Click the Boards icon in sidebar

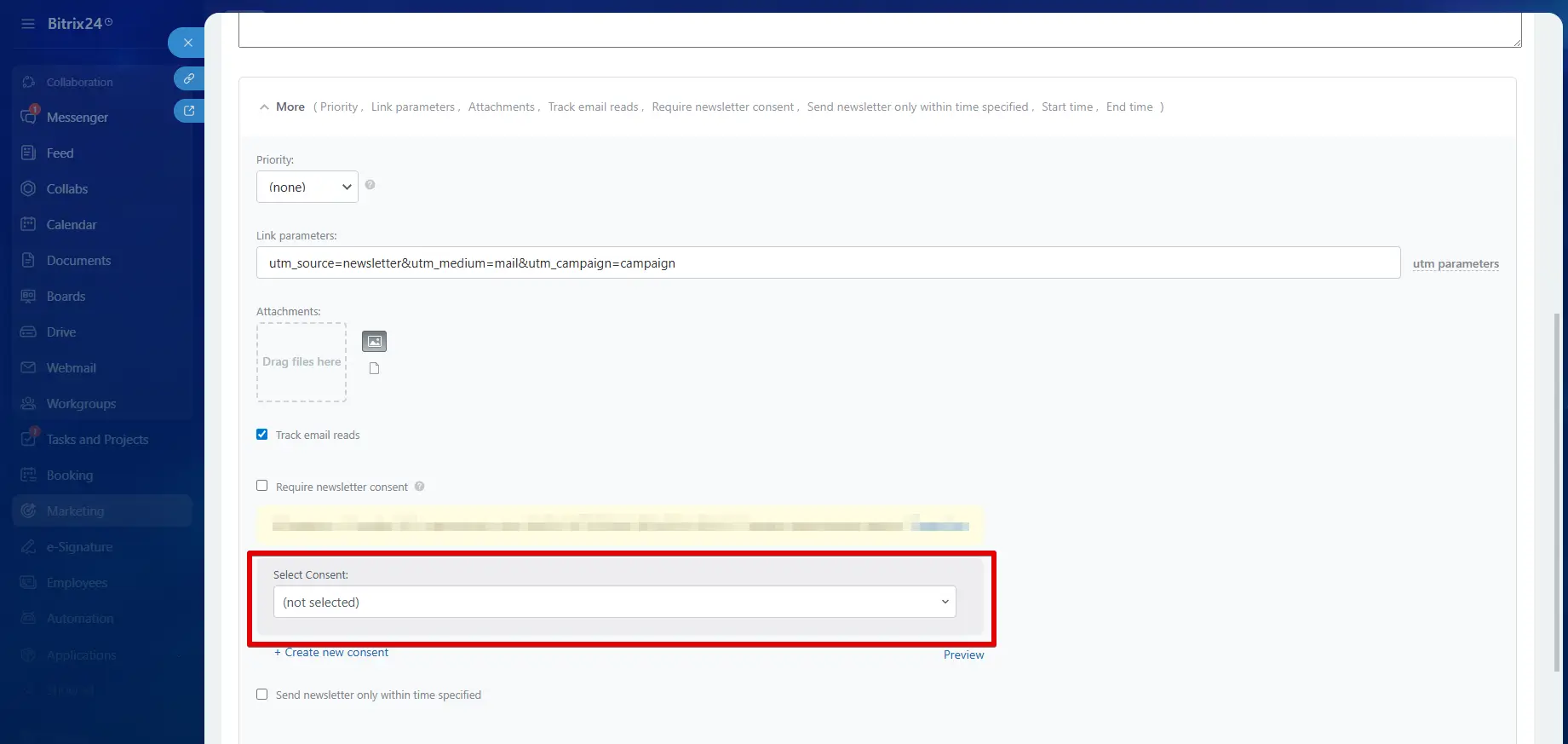28,296
